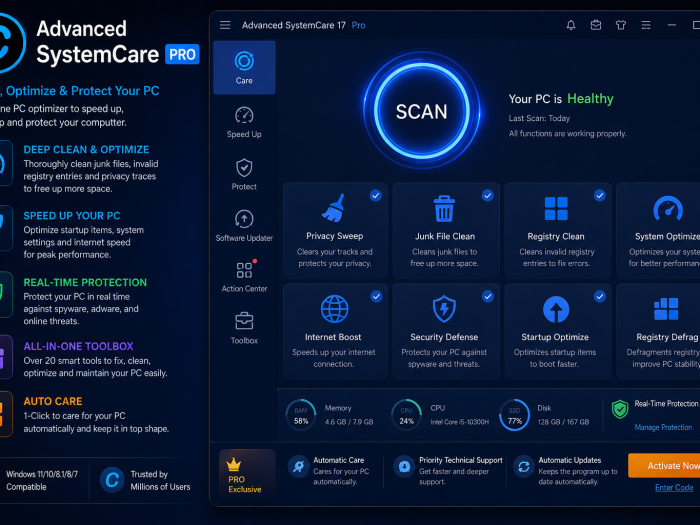Image resolution: width=700 pixels, height=525 pixels.
Task: Click the Internet Boost title text
Action: point(333,337)
